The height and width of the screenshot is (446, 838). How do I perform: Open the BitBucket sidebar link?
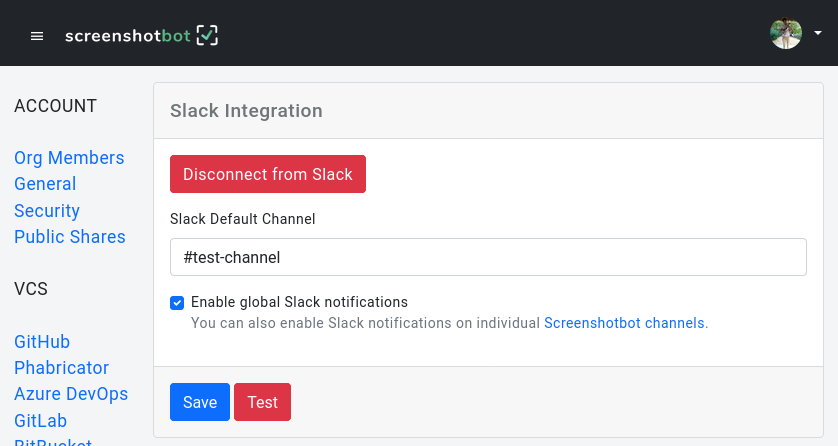[x=53, y=441]
